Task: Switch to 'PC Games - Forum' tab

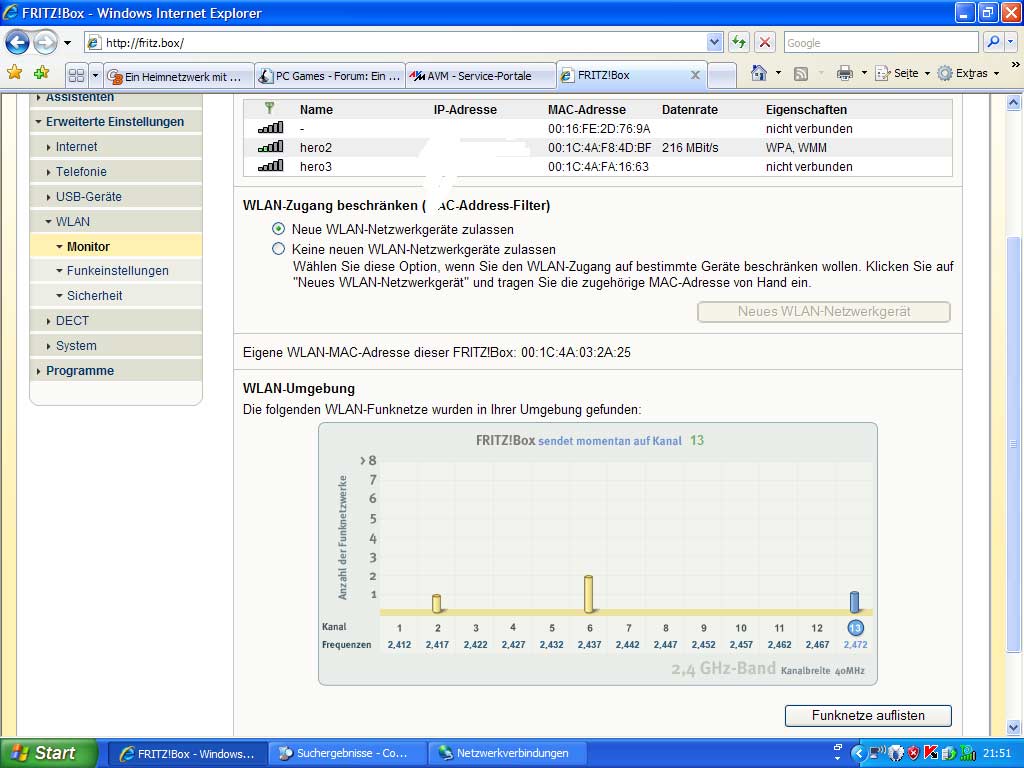Action: click(330, 76)
